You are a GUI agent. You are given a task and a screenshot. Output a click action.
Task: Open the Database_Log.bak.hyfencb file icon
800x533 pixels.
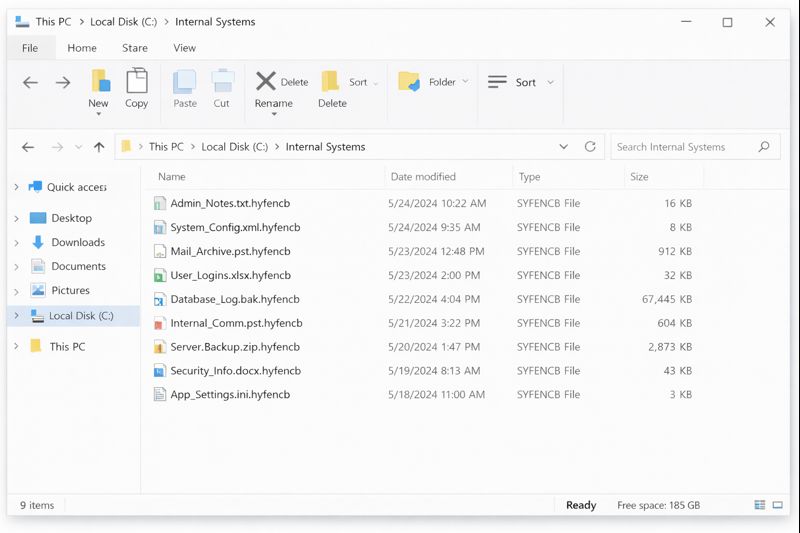(159, 299)
